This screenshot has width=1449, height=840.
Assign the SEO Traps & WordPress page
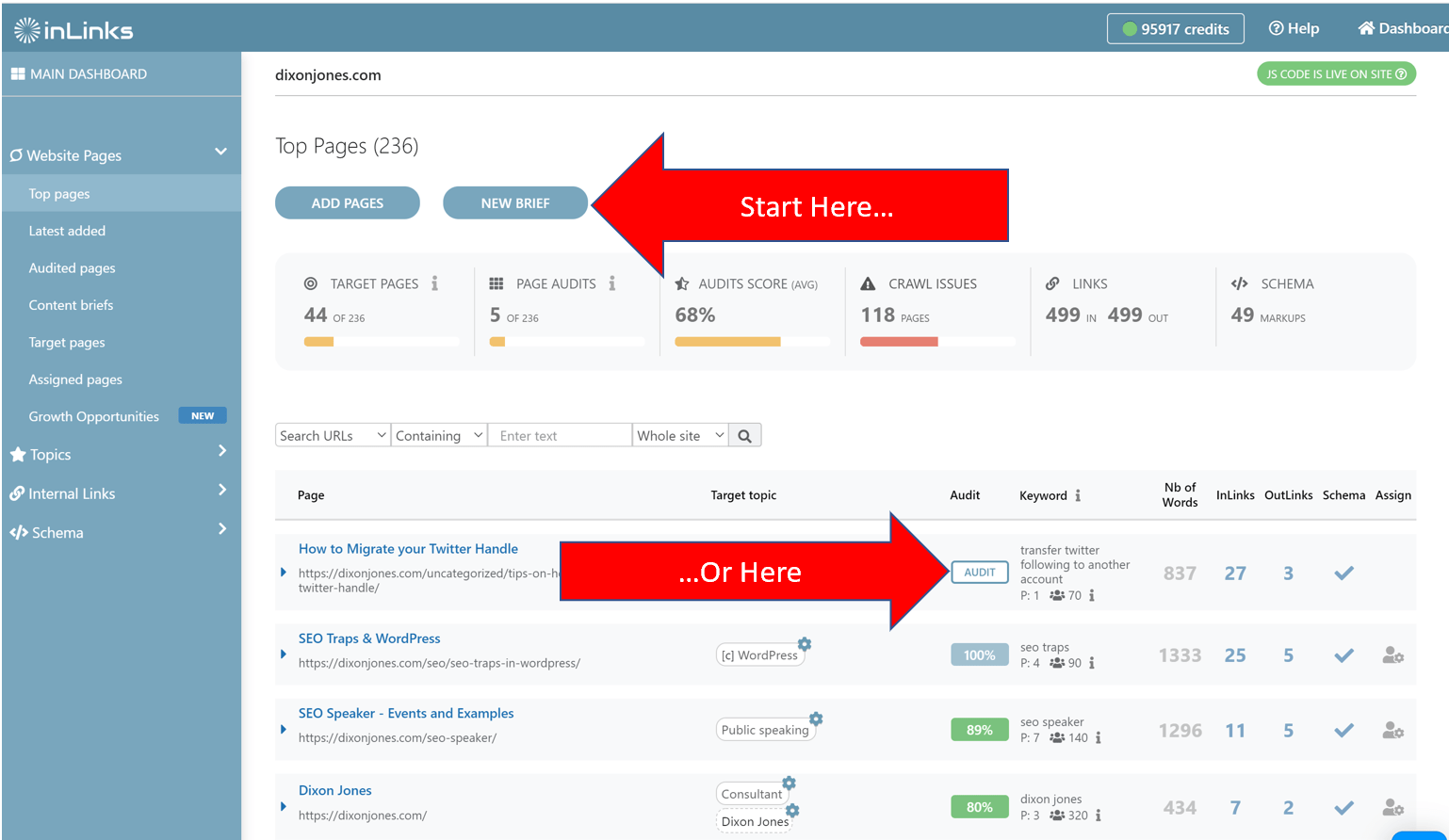tap(1392, 655)
